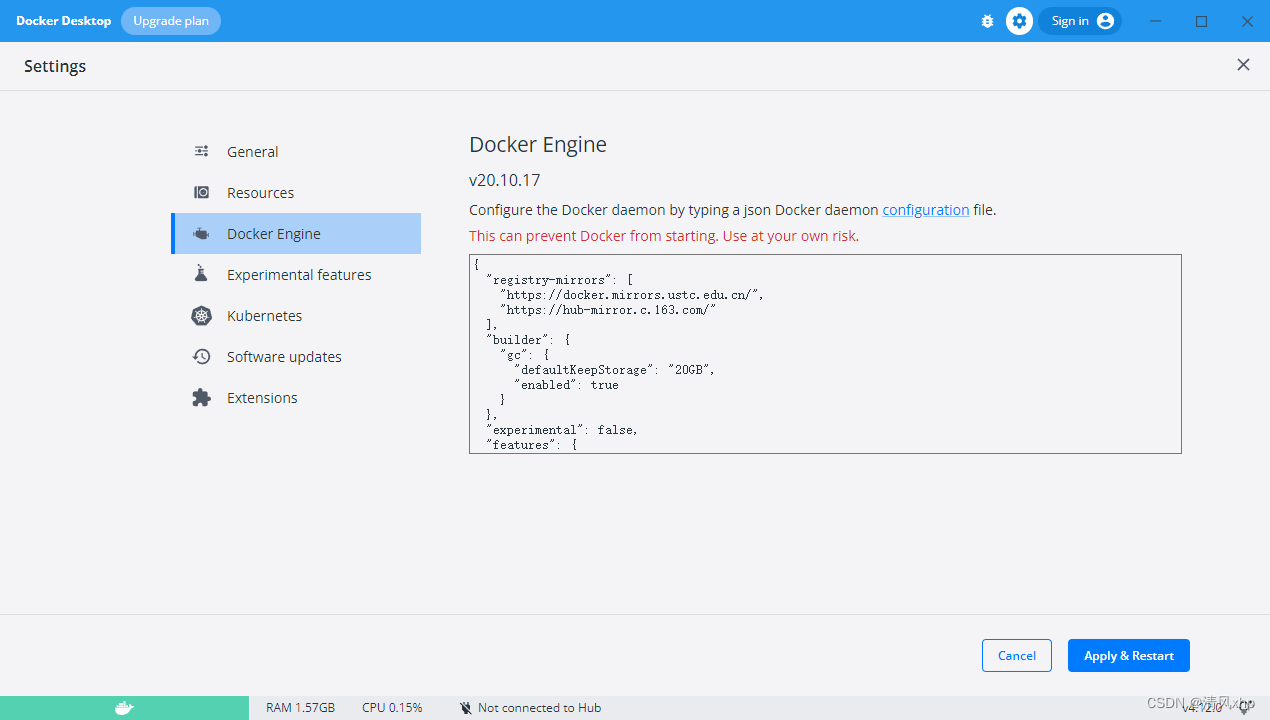The width and height of the screenshot is (1270, 720).
Task: Minimize the Docker Desktop window
Action: [x=1156, y=21]
